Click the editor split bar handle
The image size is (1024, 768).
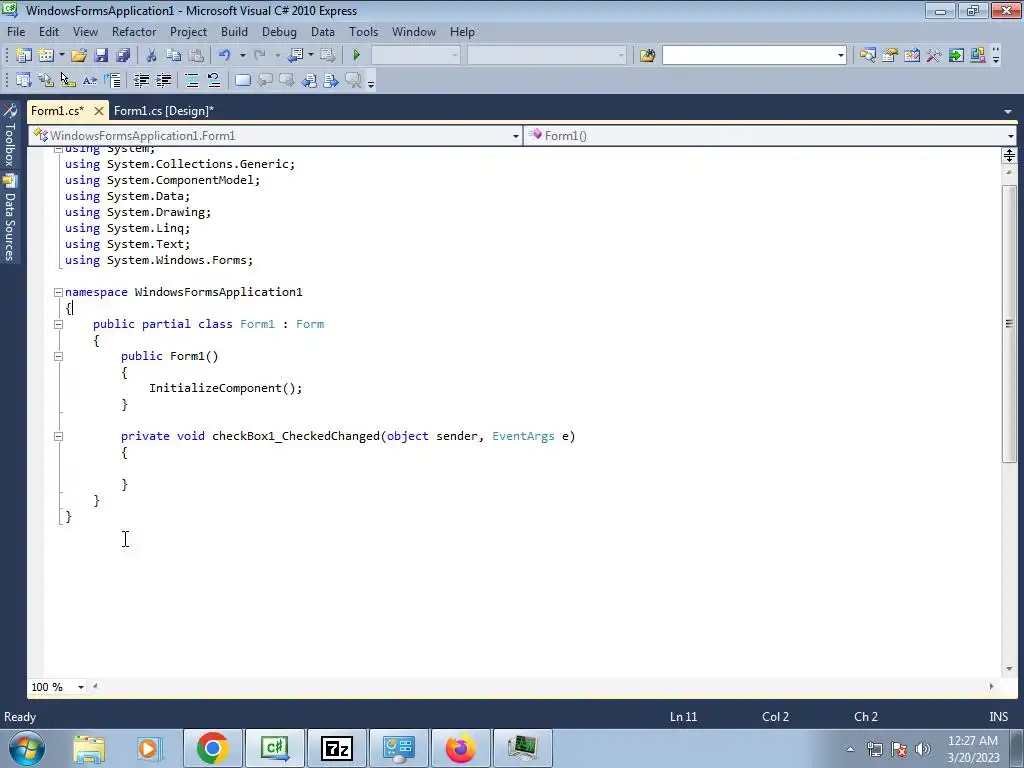[x=1009, y=155]
